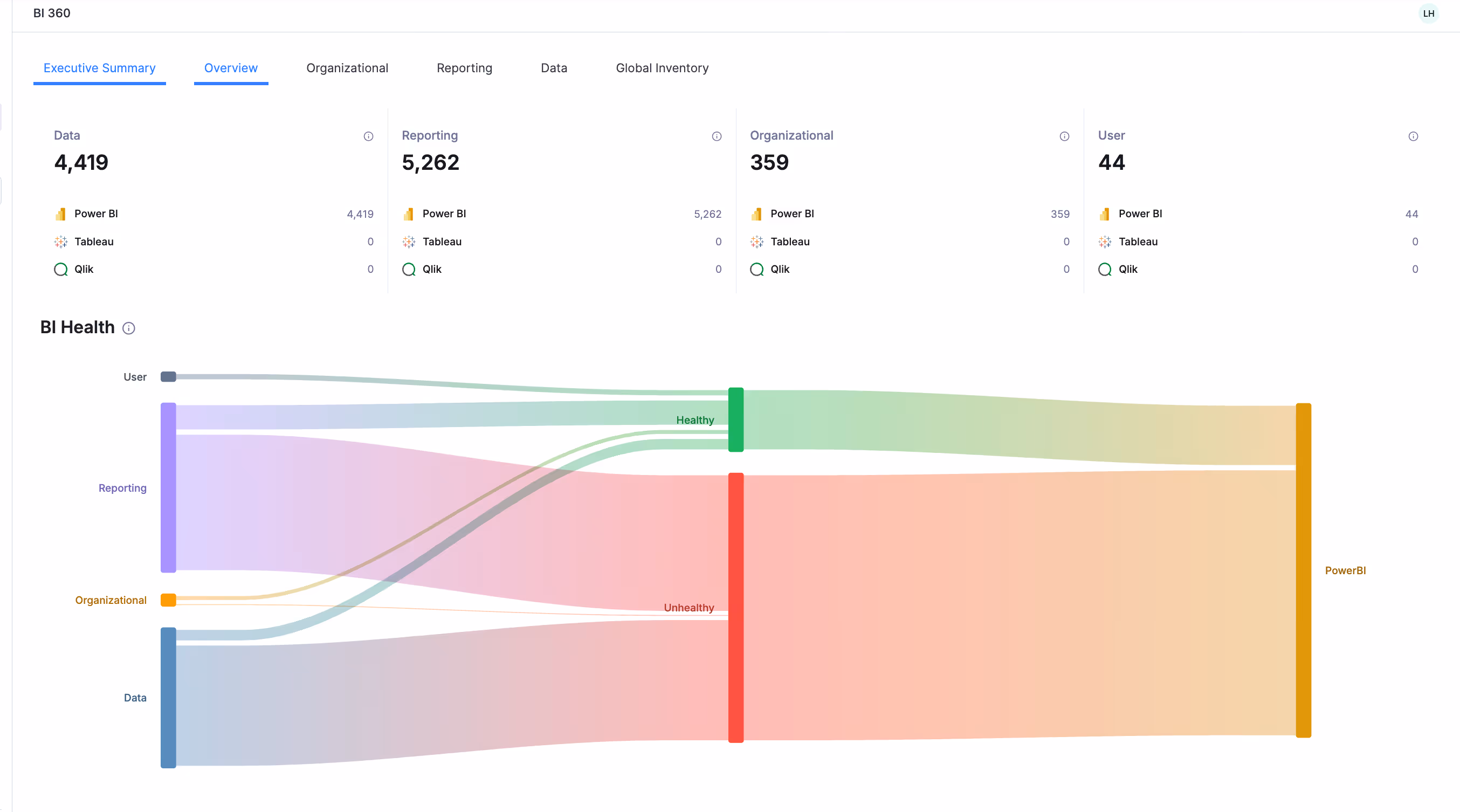The width and height of the screenshot is (1460, 812).
Task: Click the PowerBI label in the Sankey chart
Action: [1346, 570]
